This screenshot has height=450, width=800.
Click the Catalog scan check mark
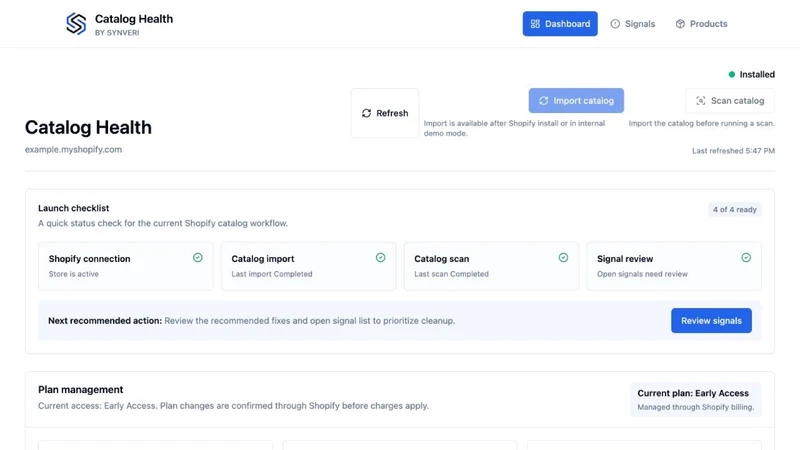563,258
